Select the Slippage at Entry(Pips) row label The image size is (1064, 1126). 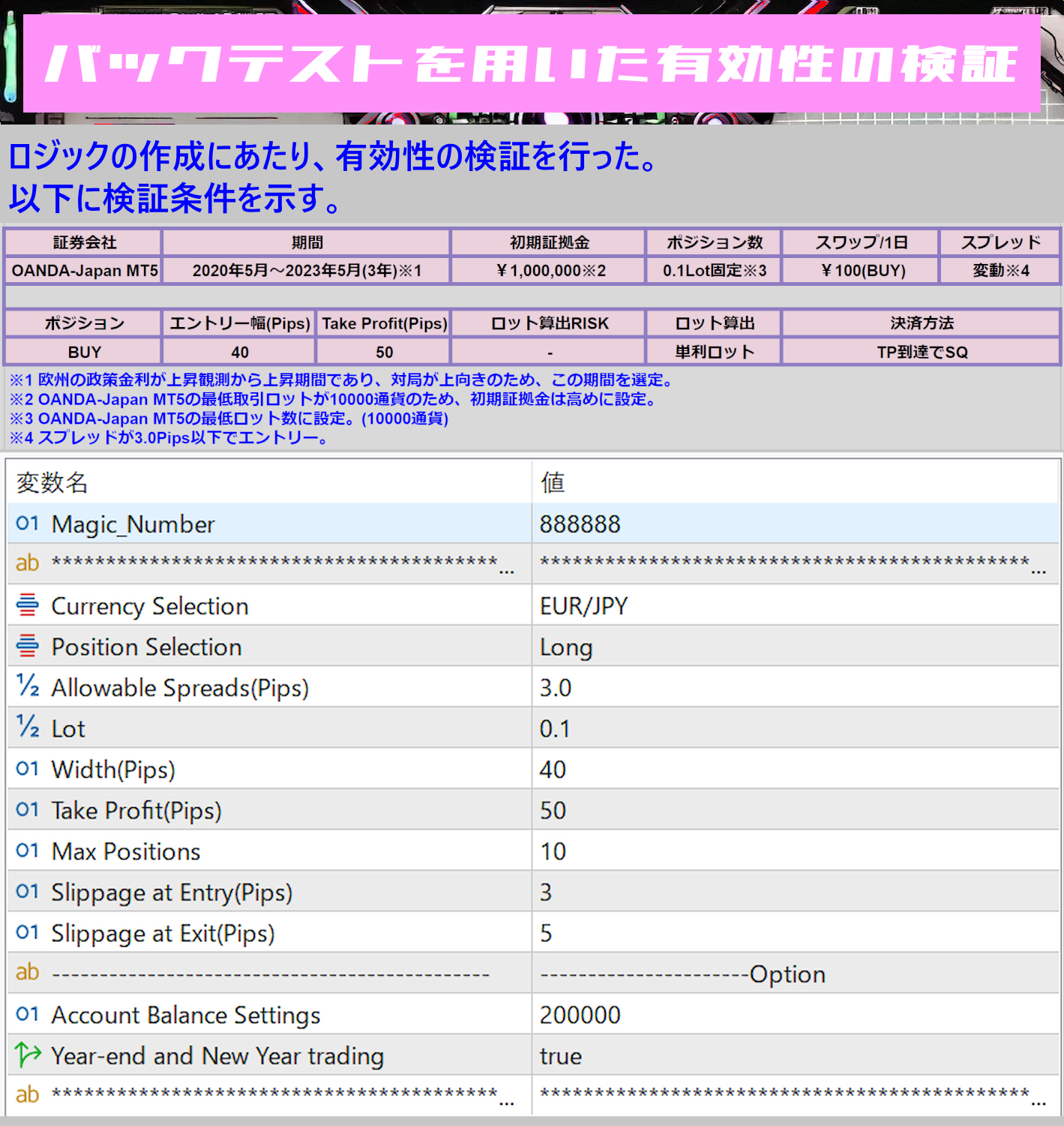pos(172,893)
